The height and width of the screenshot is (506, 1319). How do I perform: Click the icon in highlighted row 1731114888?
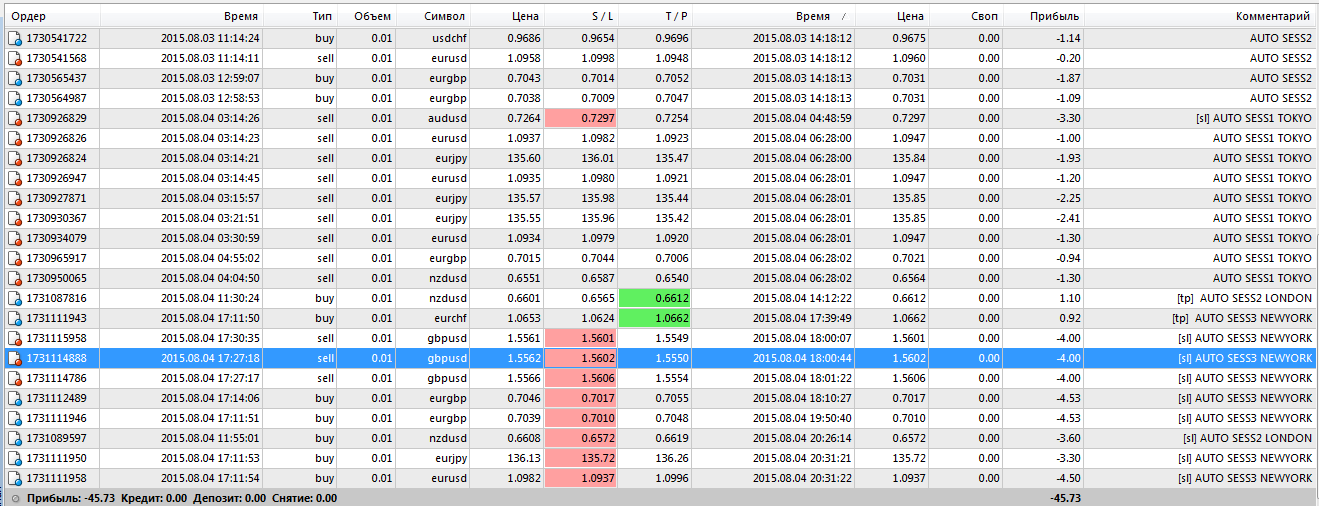tap(15, 358)
